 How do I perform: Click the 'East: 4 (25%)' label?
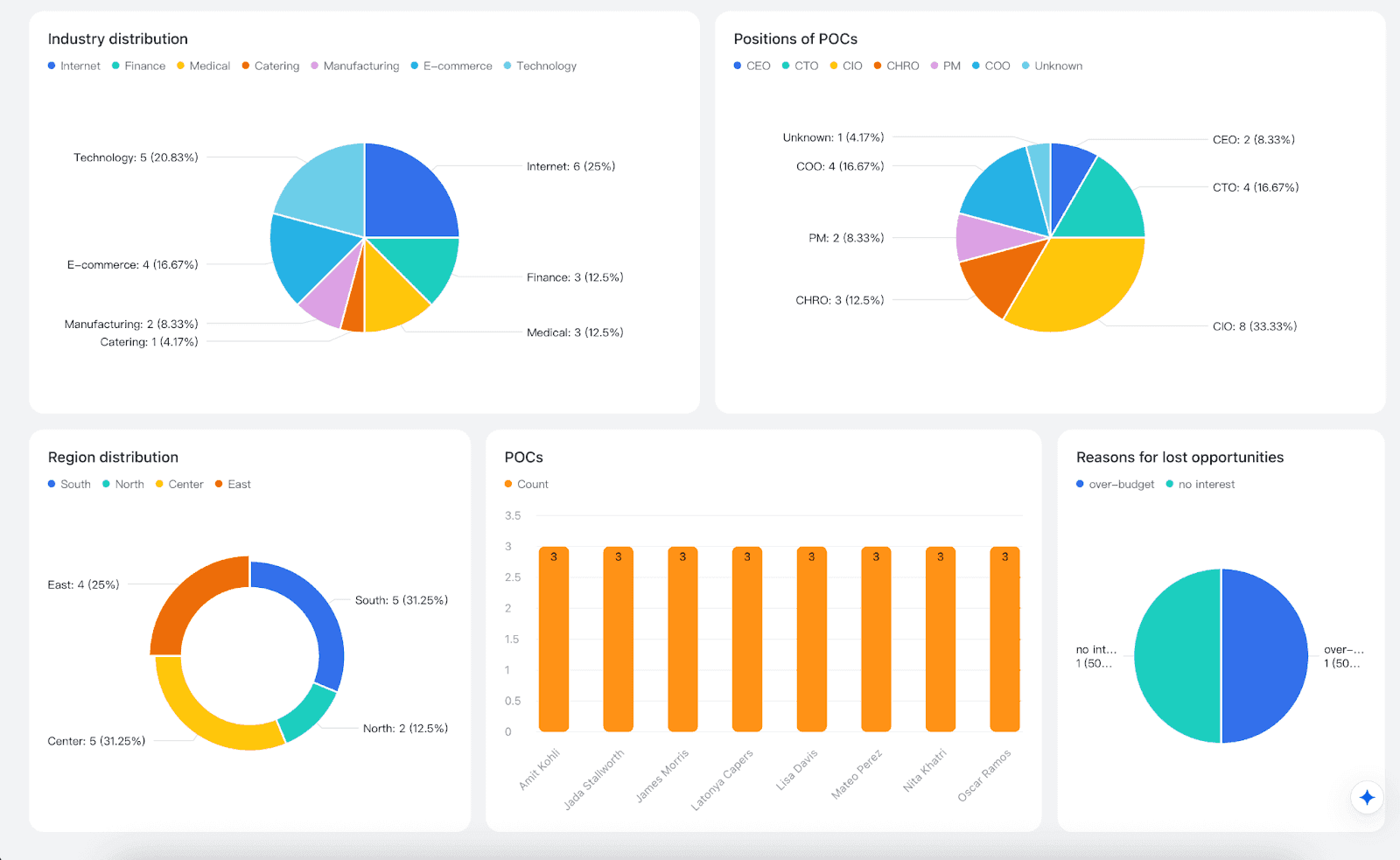[x=83, y=584]
